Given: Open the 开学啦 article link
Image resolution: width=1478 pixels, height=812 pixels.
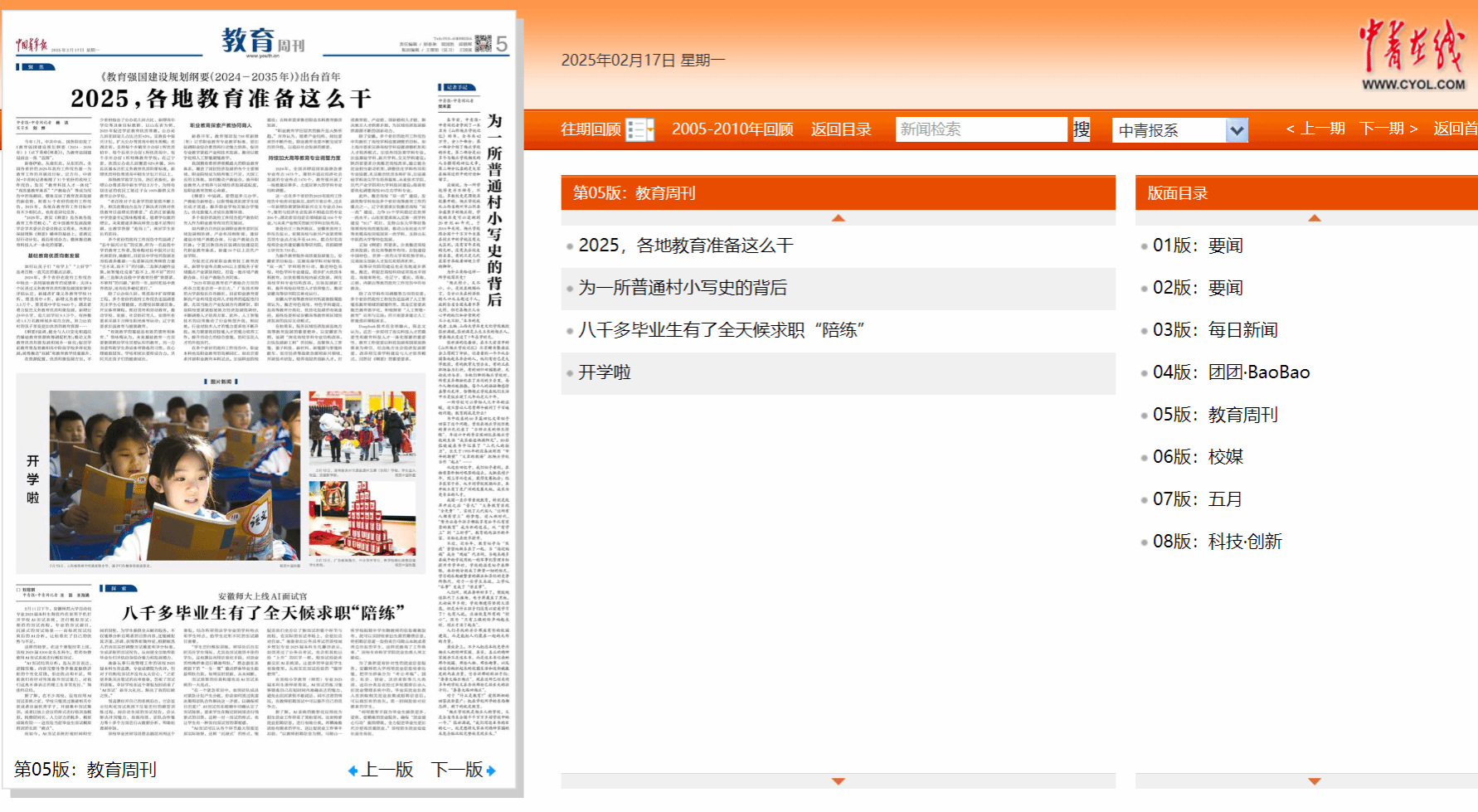Looking at the screenshot, I should 605,372.
